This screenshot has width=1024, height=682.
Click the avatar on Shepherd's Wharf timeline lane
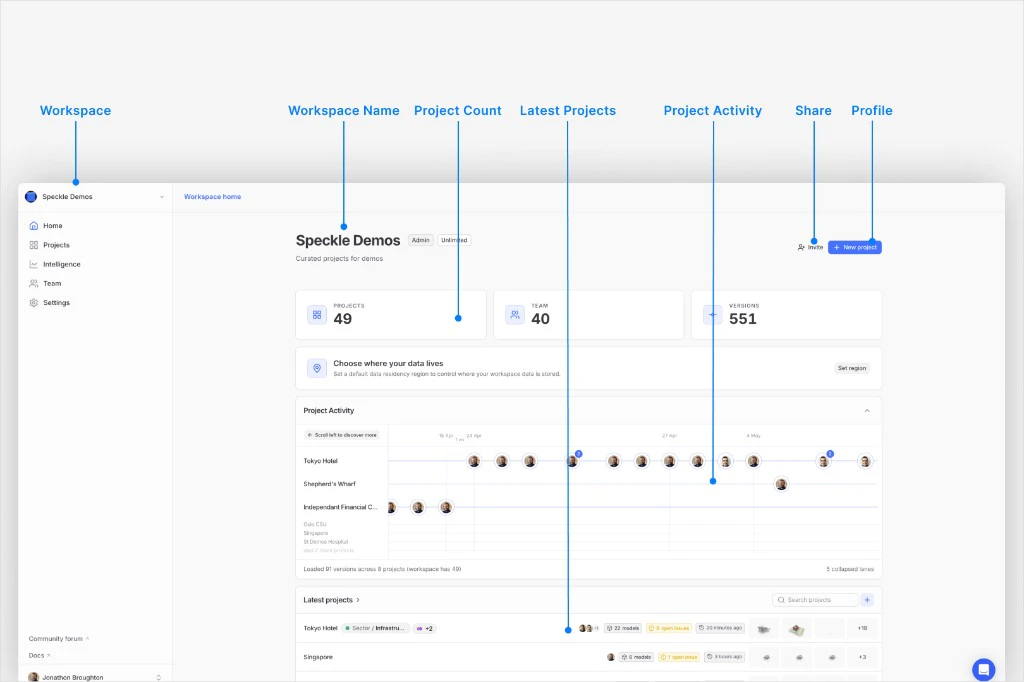781,484
